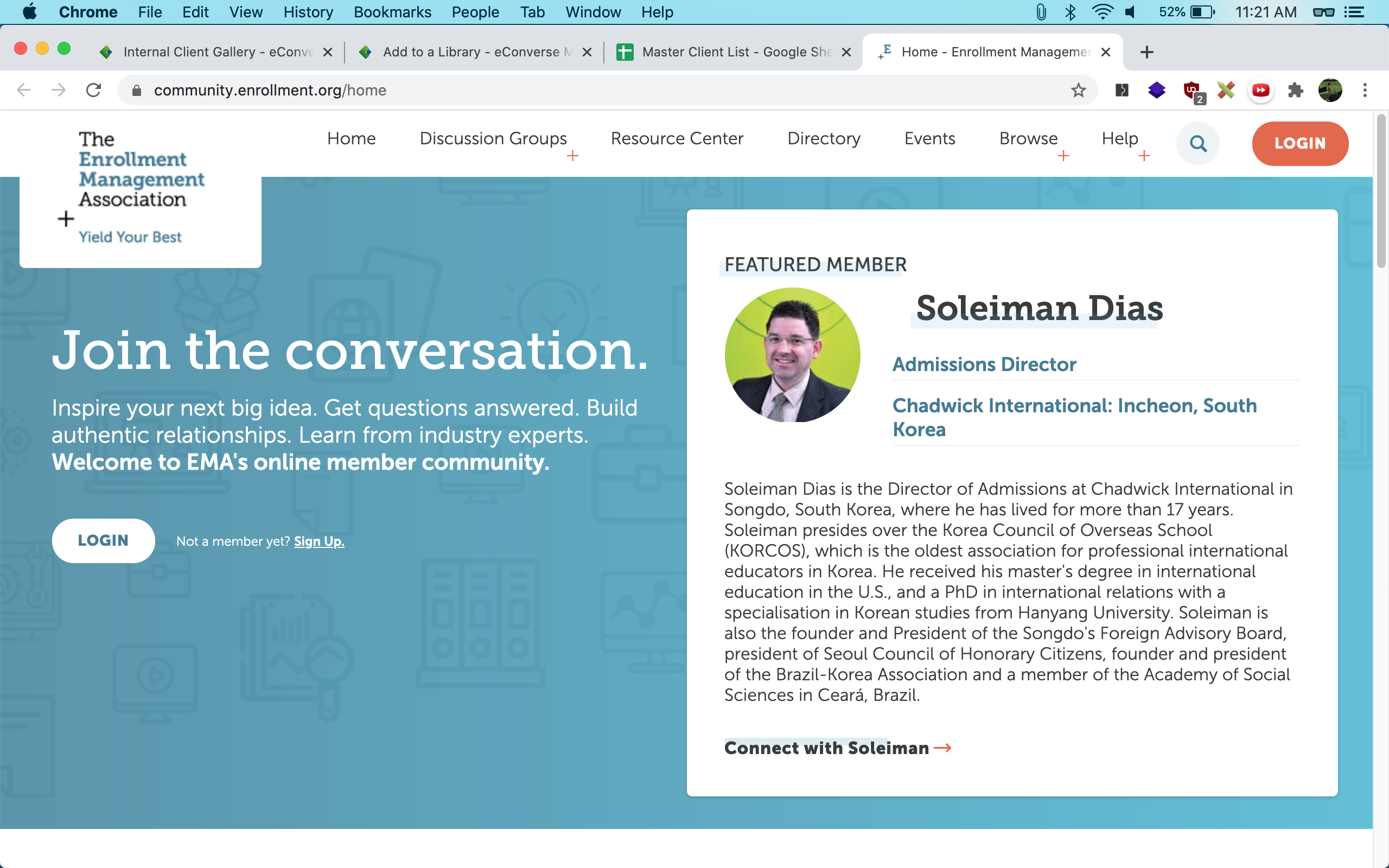Click the search magnifier icon in the site header

pos(1198,143)
